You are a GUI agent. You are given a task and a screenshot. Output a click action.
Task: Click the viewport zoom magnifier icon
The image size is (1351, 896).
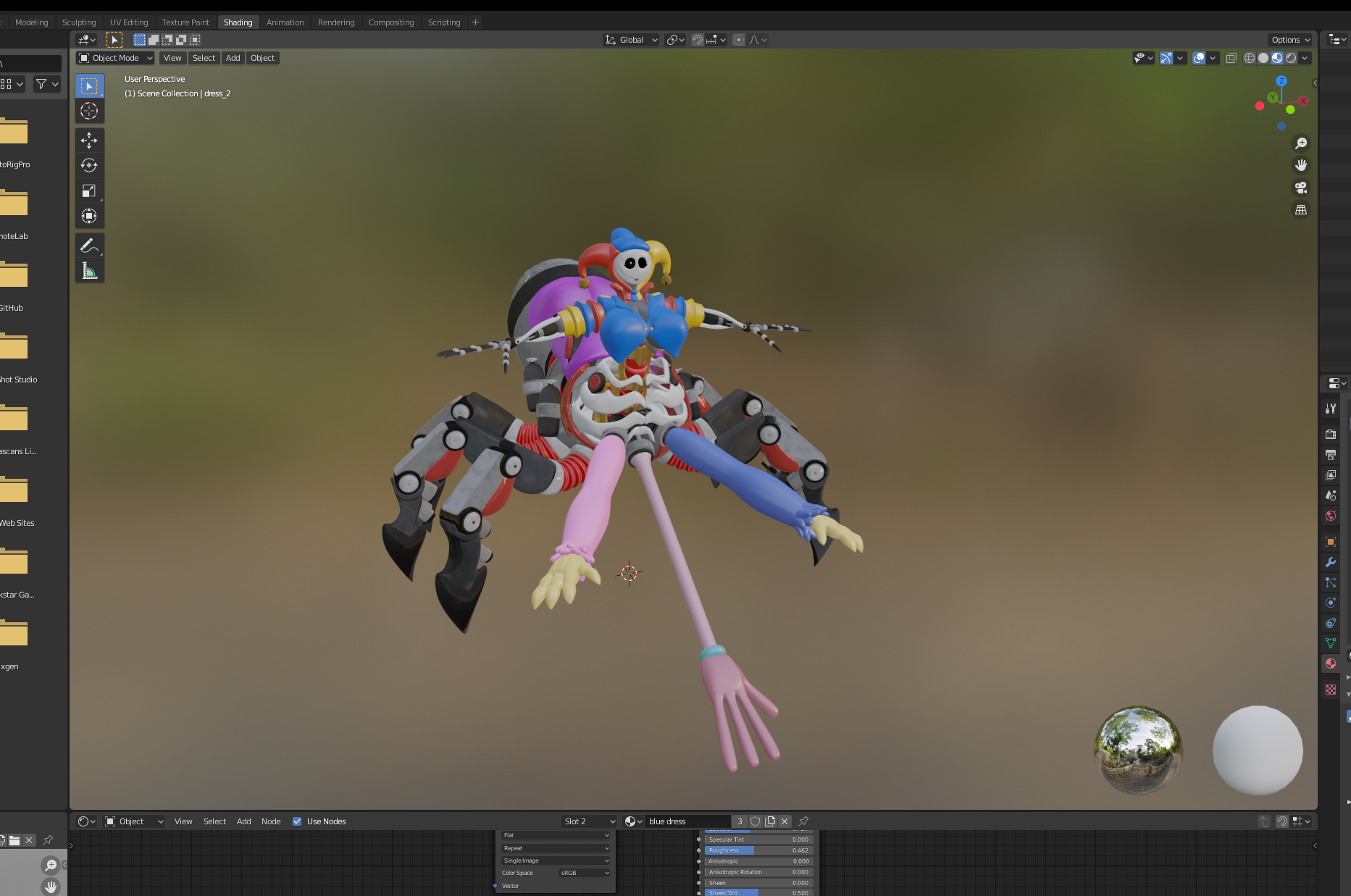click(1301, 143)
